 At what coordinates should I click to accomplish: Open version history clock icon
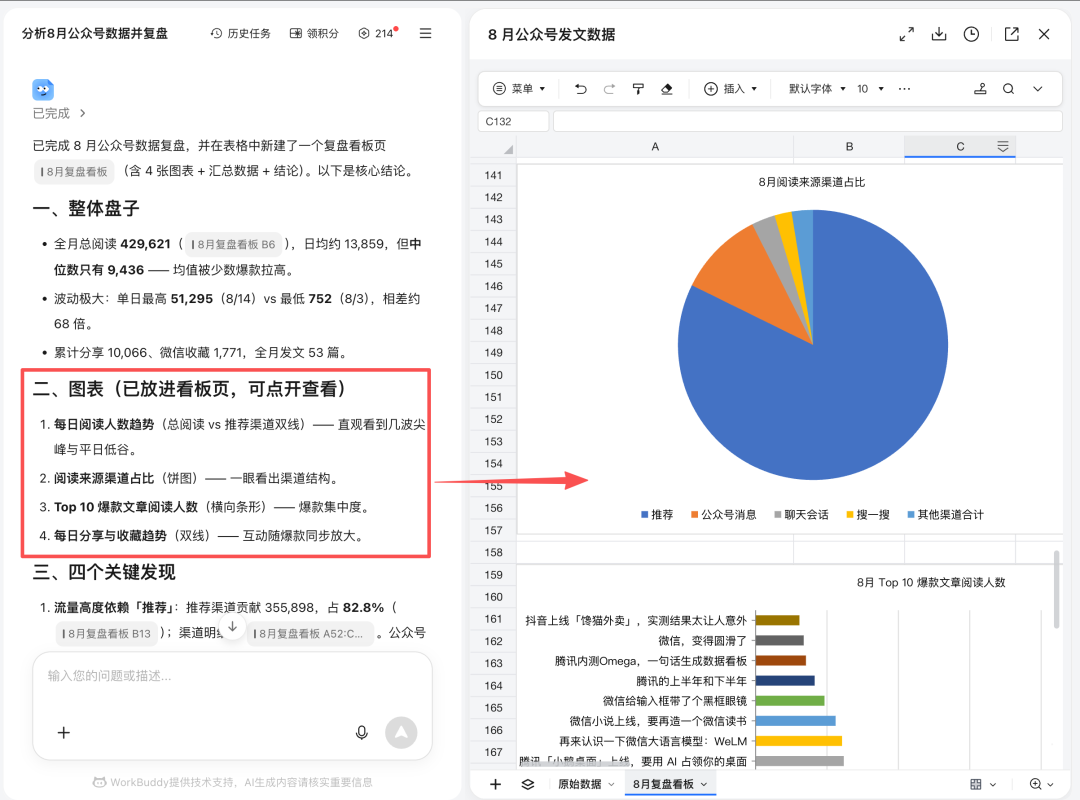971,34
